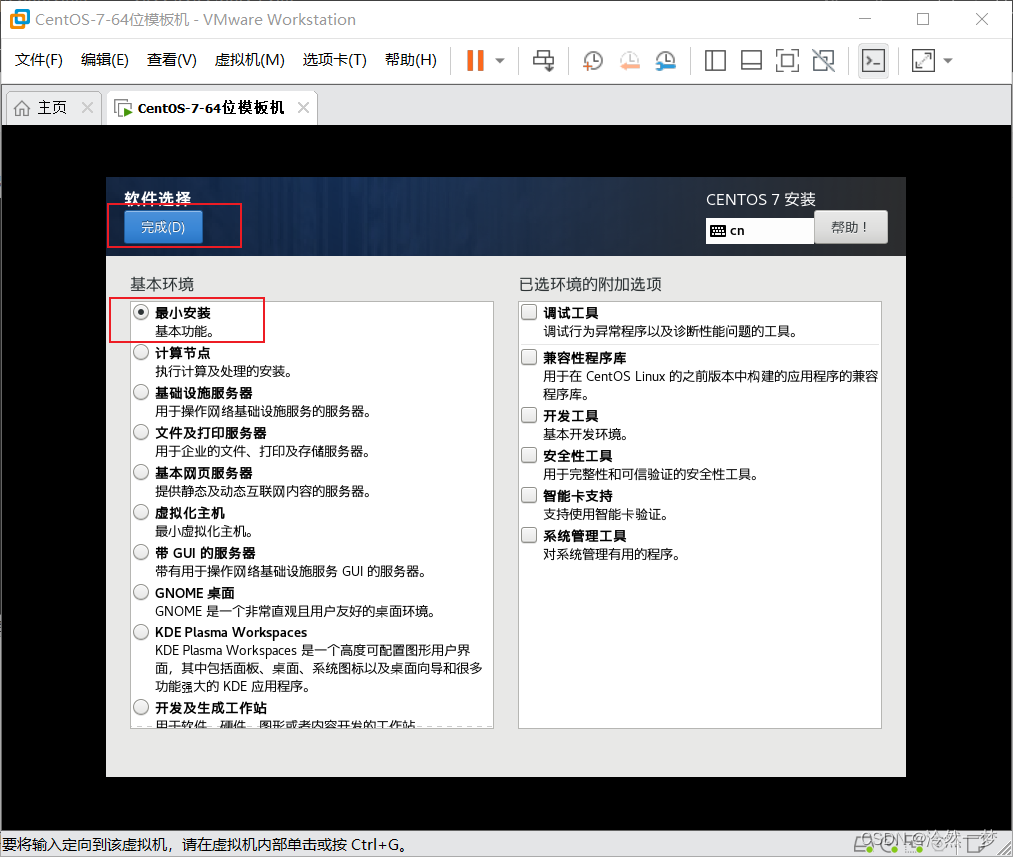The width and height of the screenshot is (1013, 857).
Task: Click the VMware Workstation title bar logo
Action: 19,19
